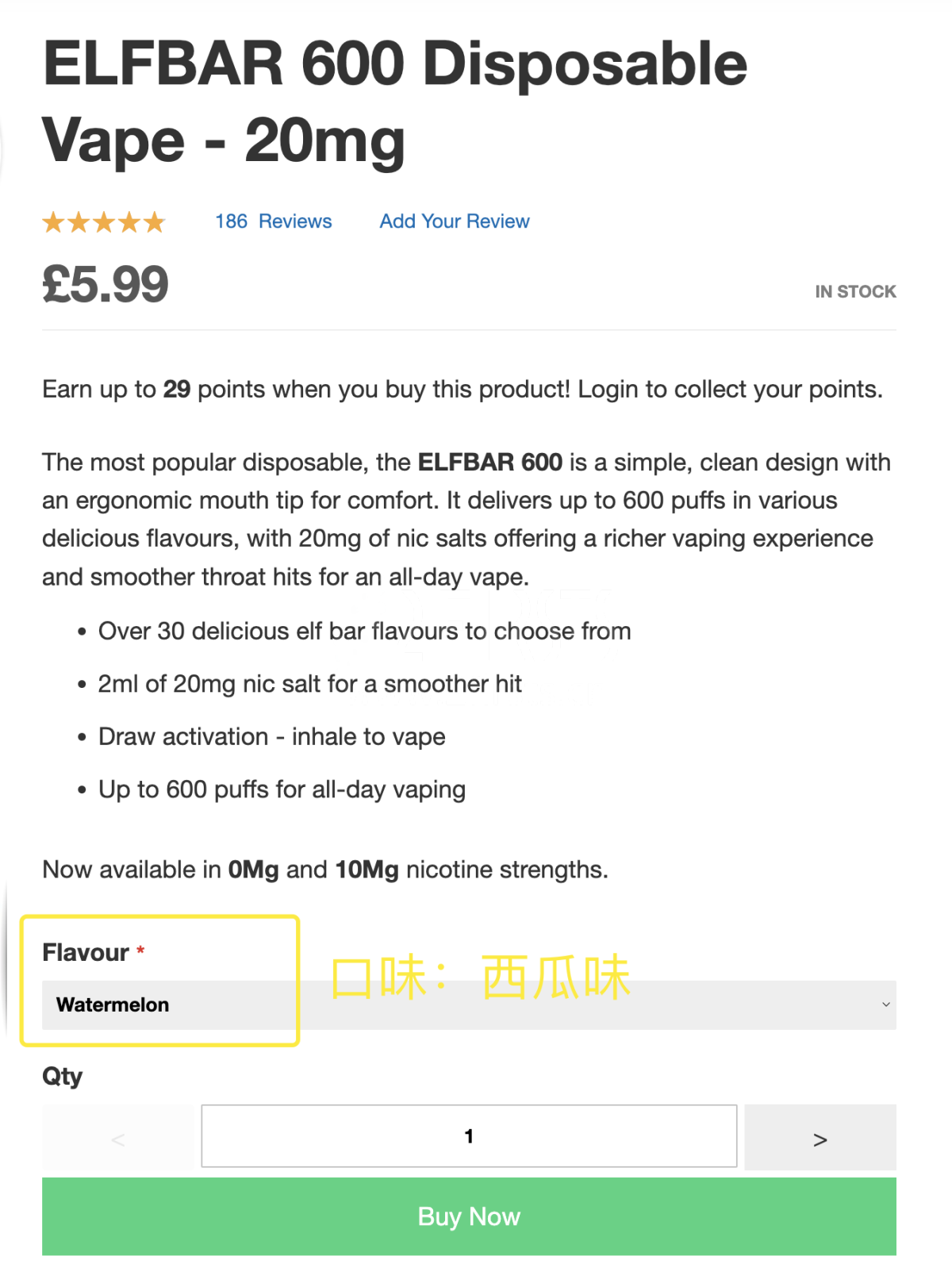952x1283 pixels.
Task: Decrease quantity with the left arrow button
Action: tap(117, 1139)
